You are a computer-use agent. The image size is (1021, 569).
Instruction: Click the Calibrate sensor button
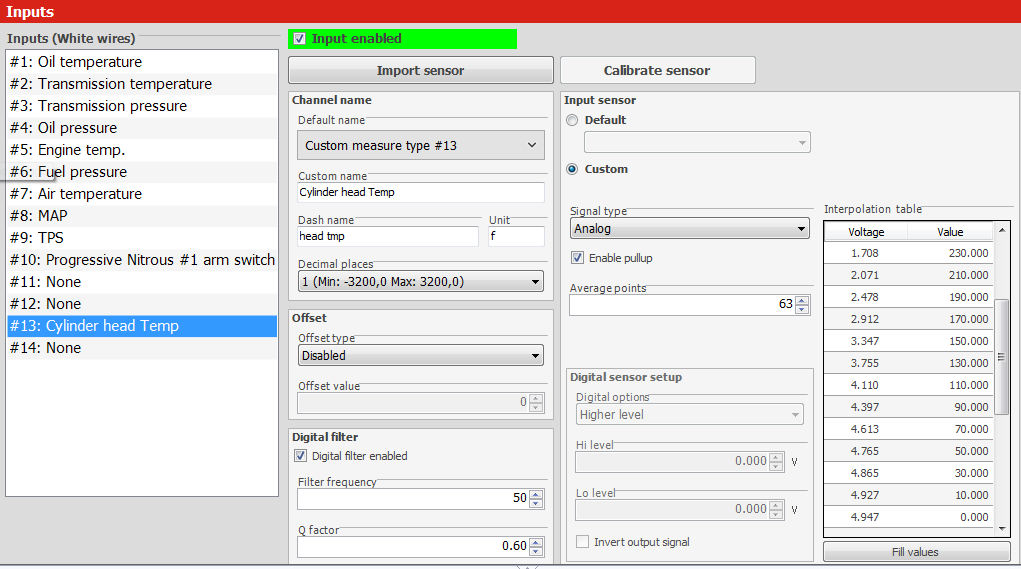[x=657, y=71]
